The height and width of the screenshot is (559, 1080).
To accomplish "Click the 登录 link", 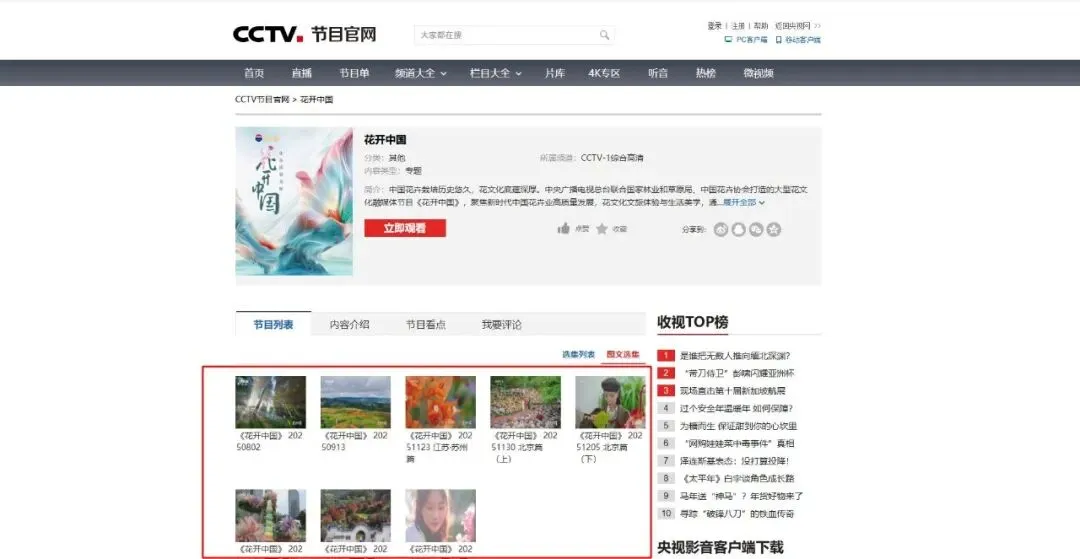I will [714, 26].
